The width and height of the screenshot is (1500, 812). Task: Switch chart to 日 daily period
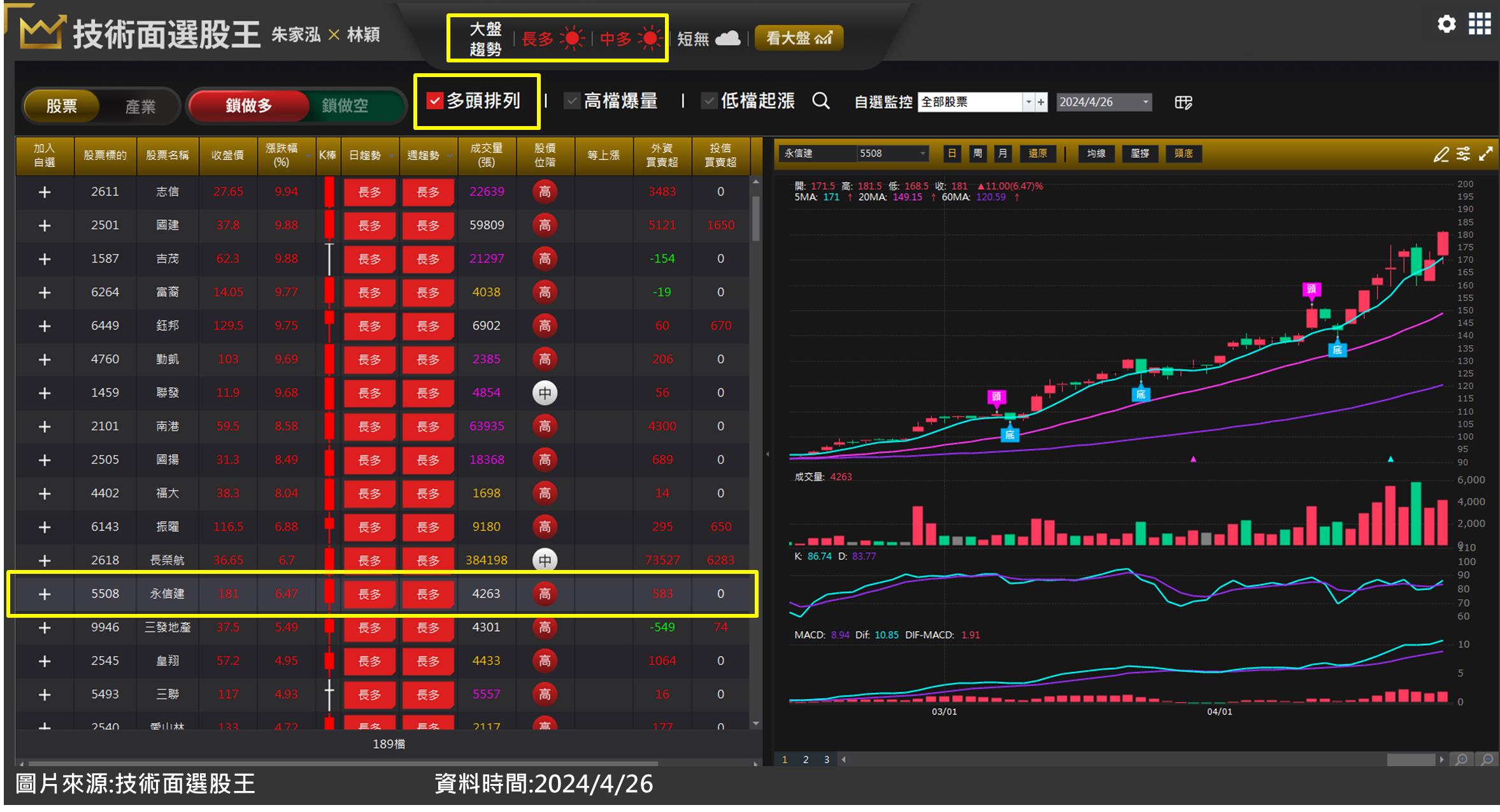(952, 153)
